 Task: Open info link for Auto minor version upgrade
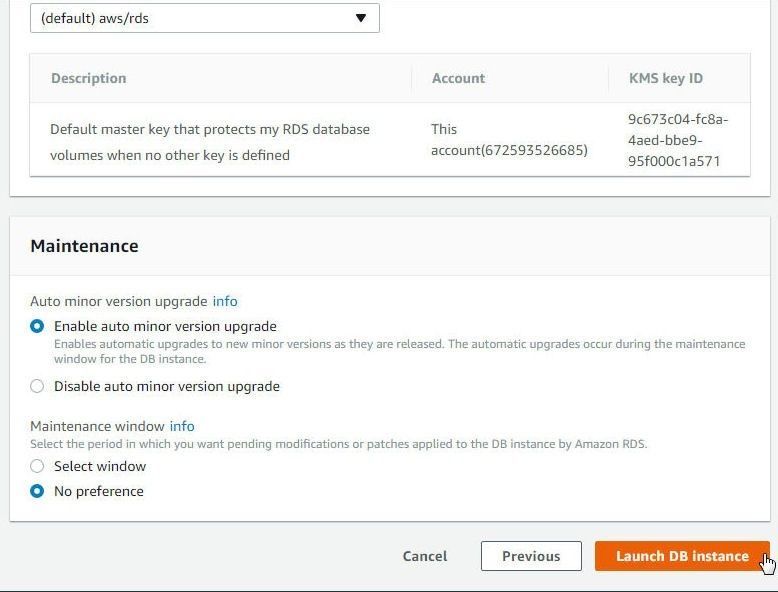click(225, 301)
